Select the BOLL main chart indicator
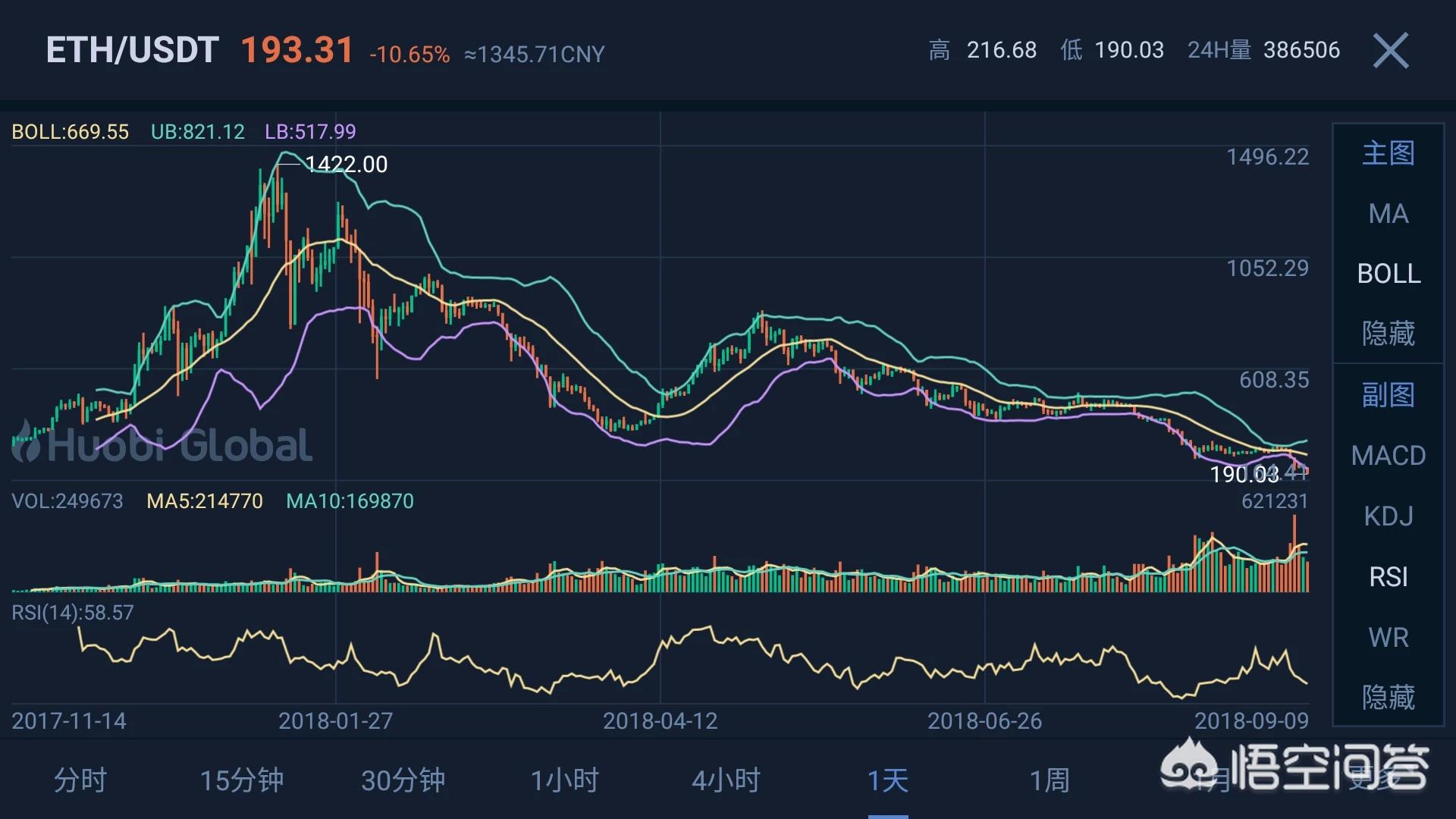This screenshot has height=819, width=1456. (1388, 274)
